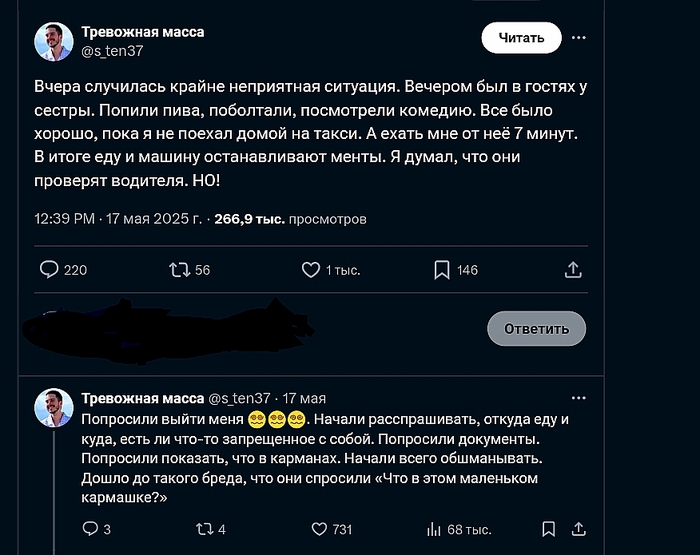
Task: Open Тревожная масса profile avatar at top
Action: pyautogui.click(x=54, y=41)
